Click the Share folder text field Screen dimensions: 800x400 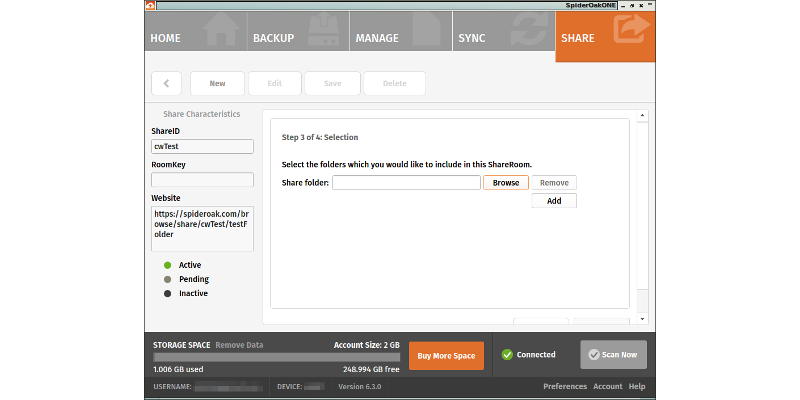pyautogui.click(x=406, y=183)
